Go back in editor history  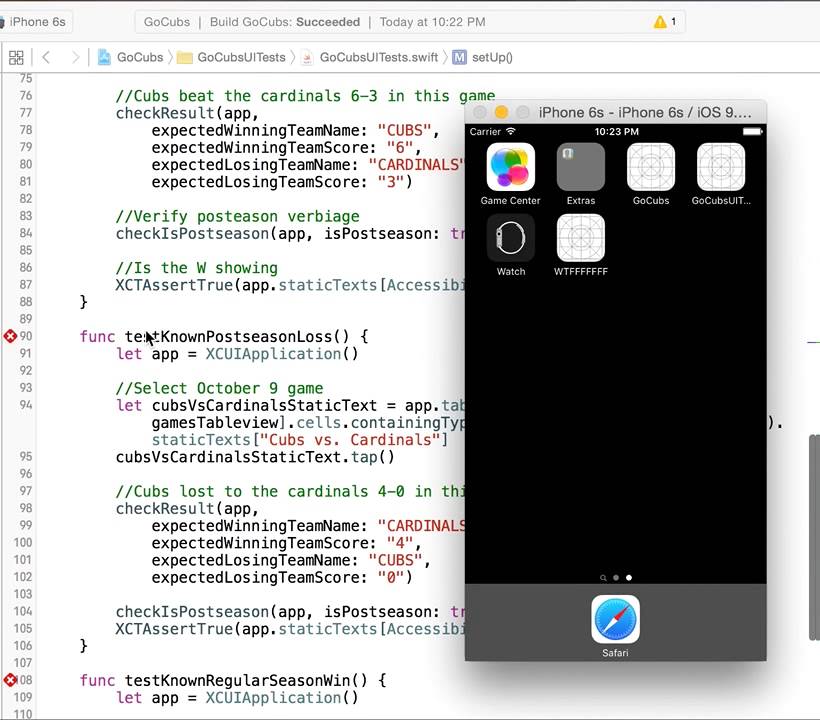click(46, 57)
